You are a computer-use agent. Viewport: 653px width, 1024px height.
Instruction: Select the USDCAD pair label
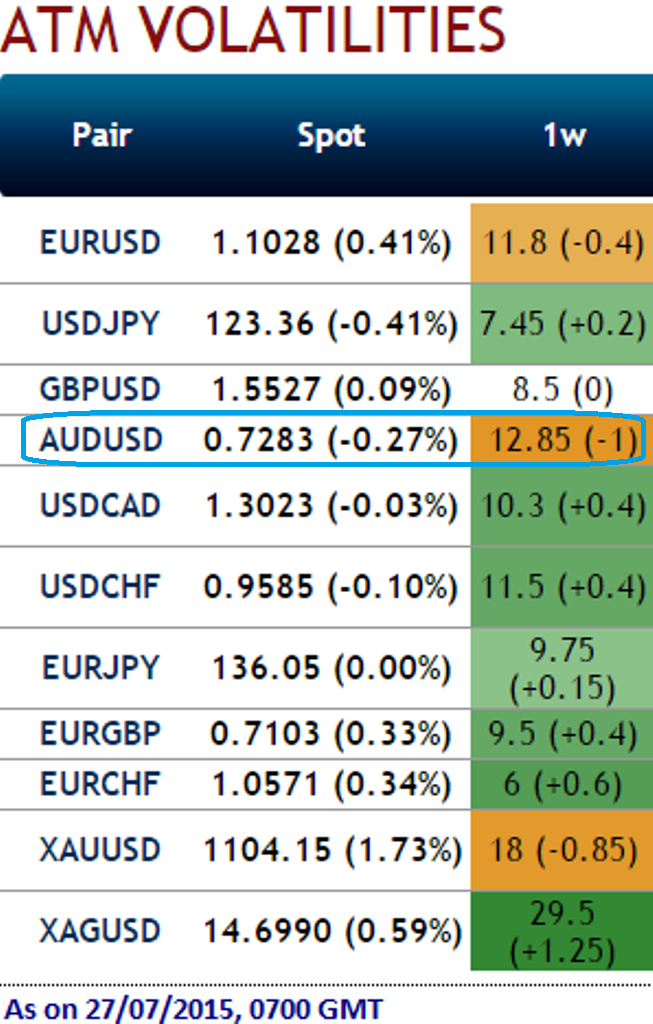100,506
